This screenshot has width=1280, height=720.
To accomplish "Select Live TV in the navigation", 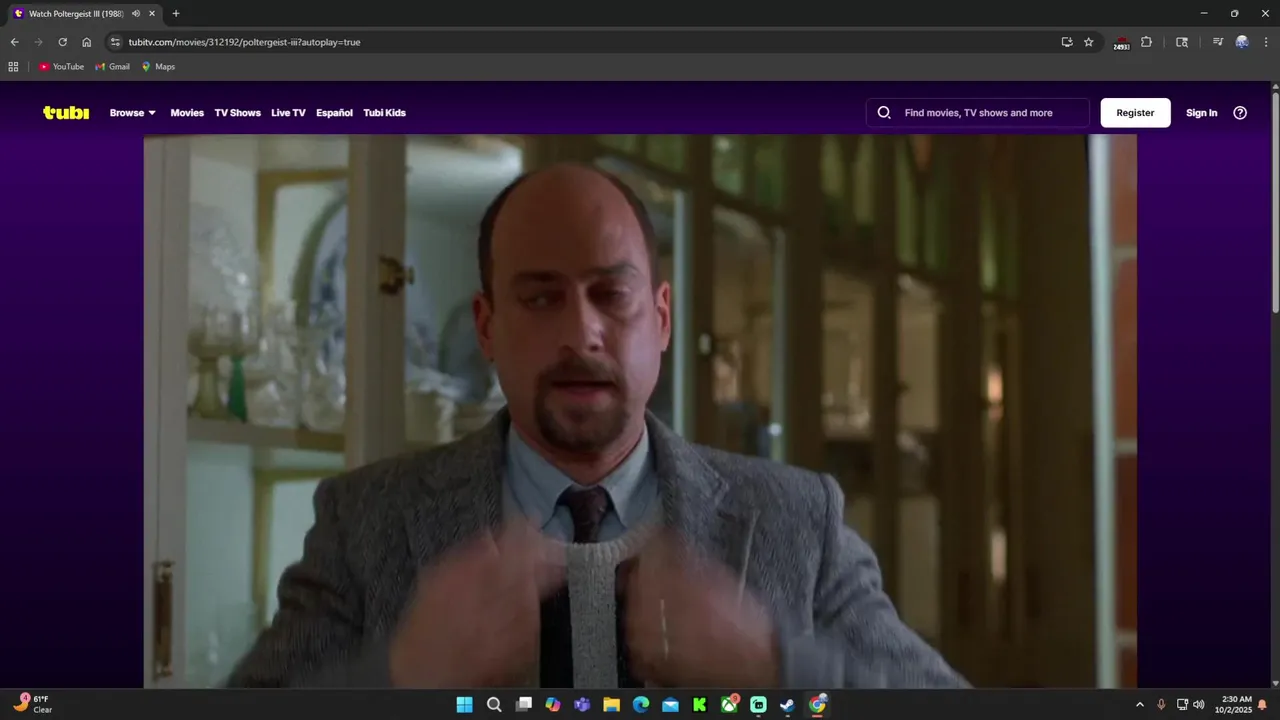I will coord(288,113).
